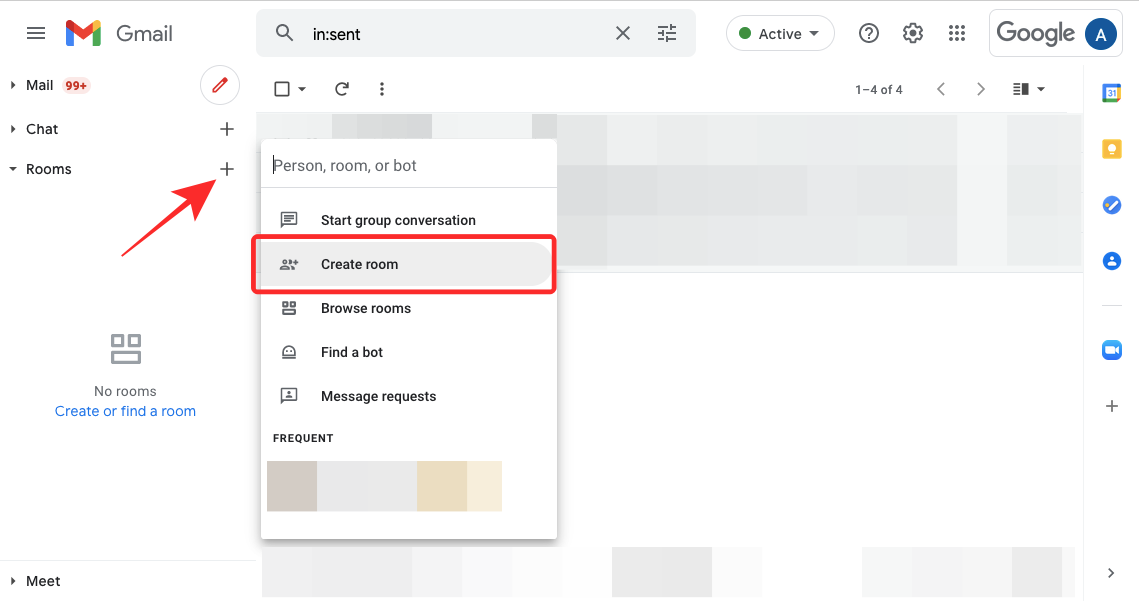Viewport: 1139px width, 601px height.
Task: Click the Person, room, or bot field
Action: click(408, 165)
